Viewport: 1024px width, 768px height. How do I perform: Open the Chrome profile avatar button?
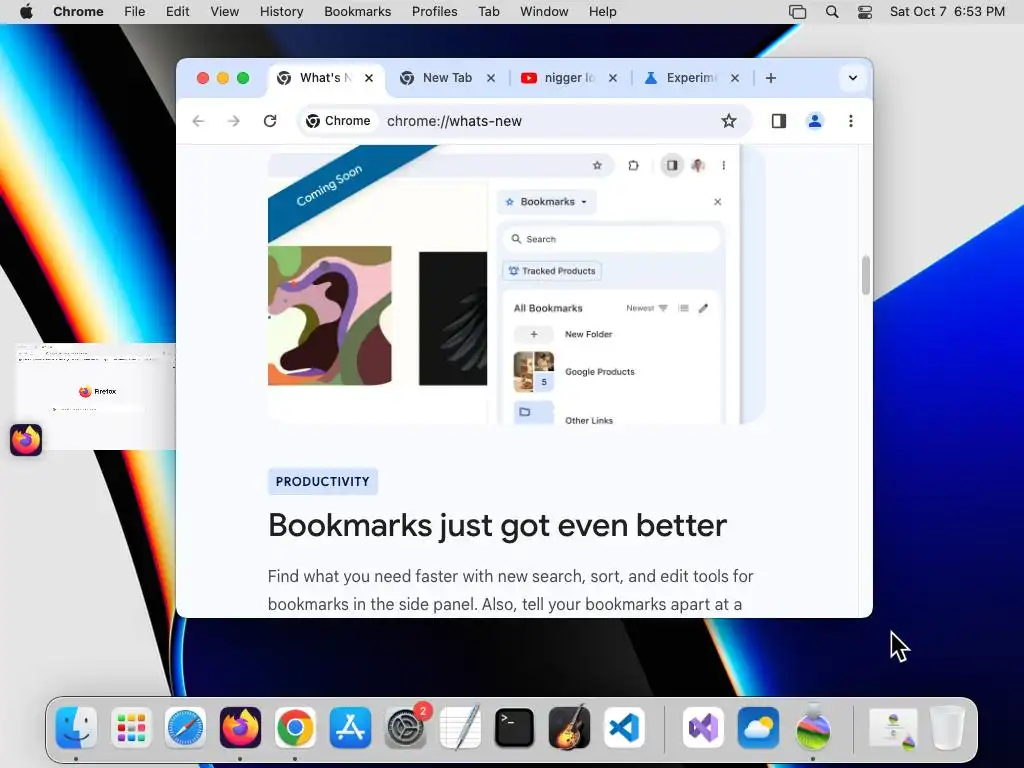(x=814, y=121)
